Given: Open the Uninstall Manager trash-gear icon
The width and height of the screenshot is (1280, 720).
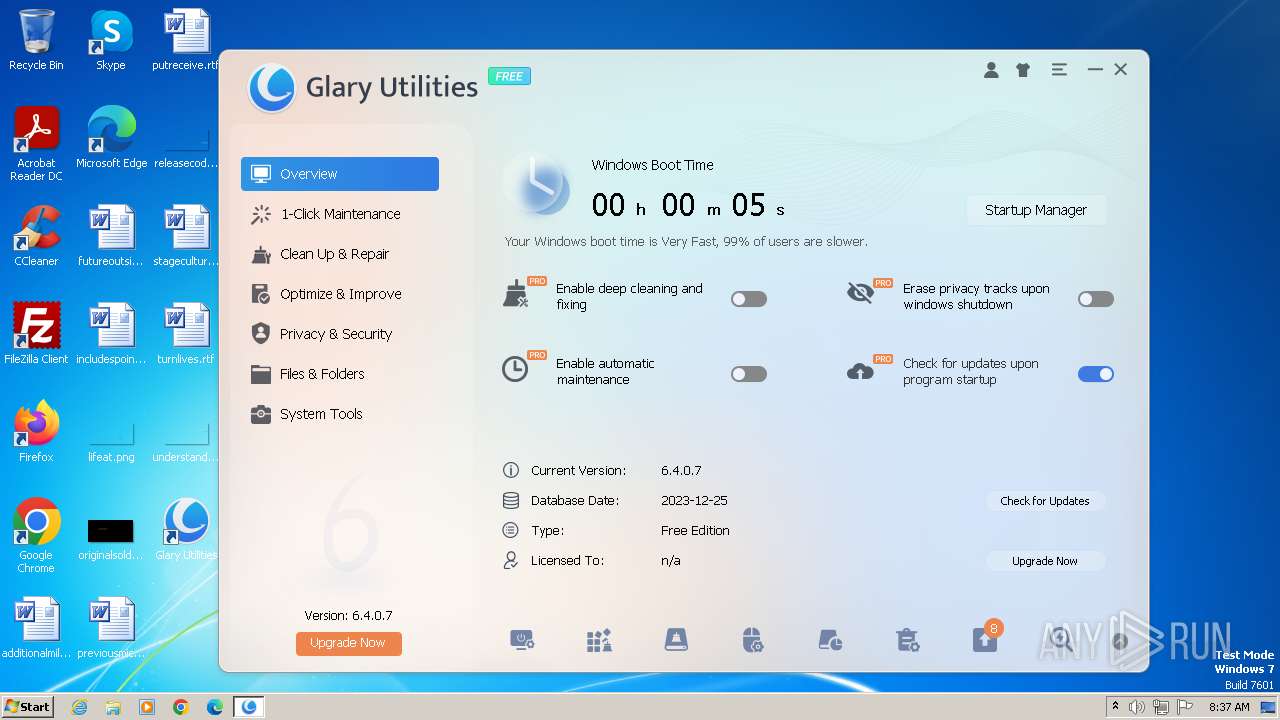Looking at the screenshot, I should tap(908, 641).
